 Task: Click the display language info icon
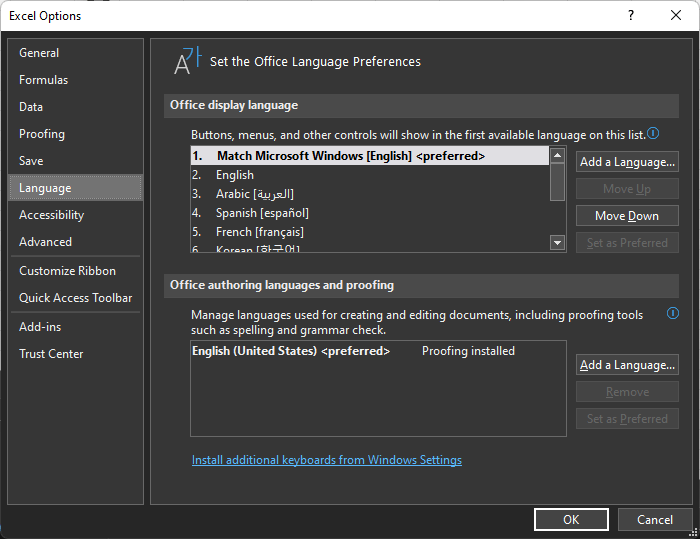[x=653, y=133]
